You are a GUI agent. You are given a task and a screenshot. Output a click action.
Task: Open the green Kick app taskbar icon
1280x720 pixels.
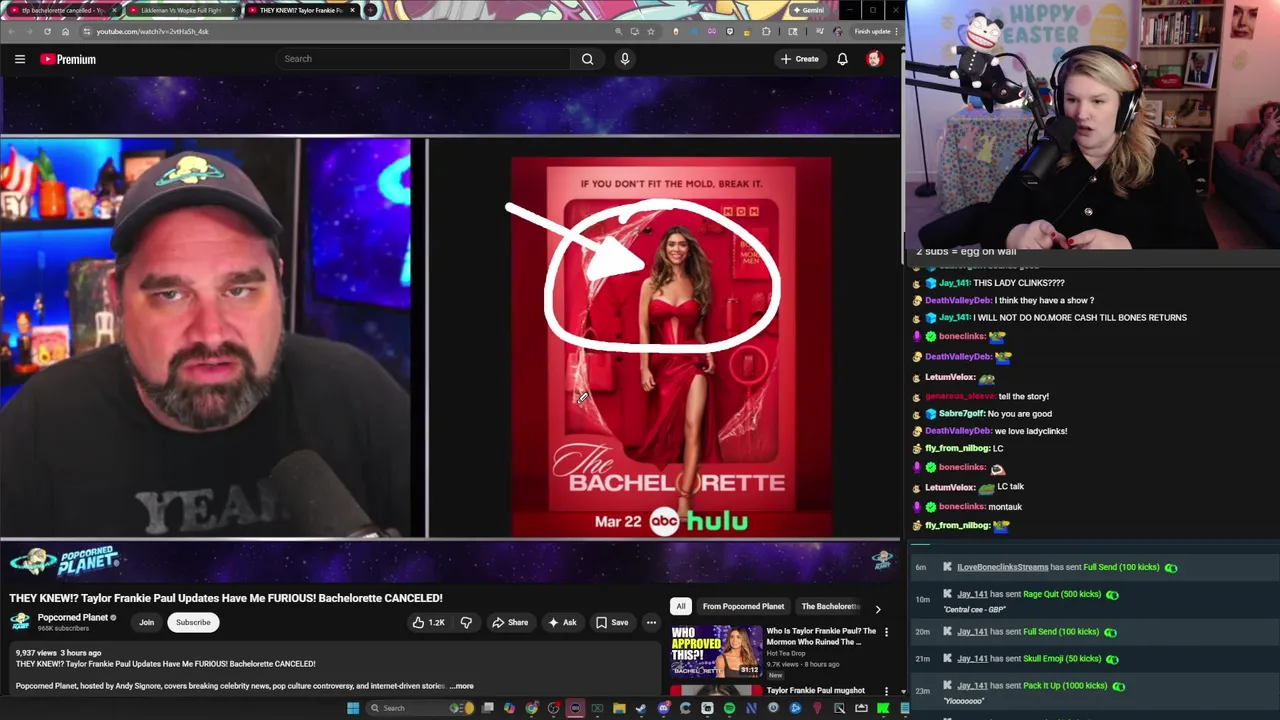point(882,708)
